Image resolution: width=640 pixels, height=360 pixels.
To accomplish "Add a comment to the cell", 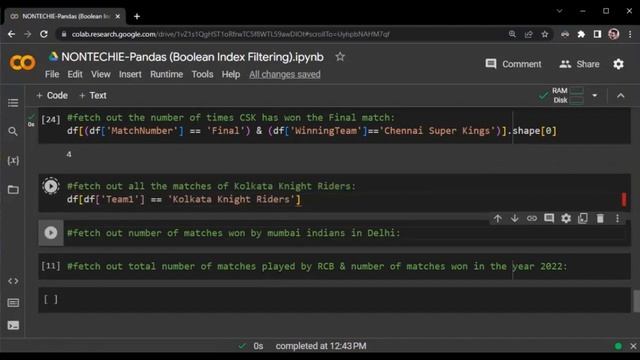I will (549, 218).
